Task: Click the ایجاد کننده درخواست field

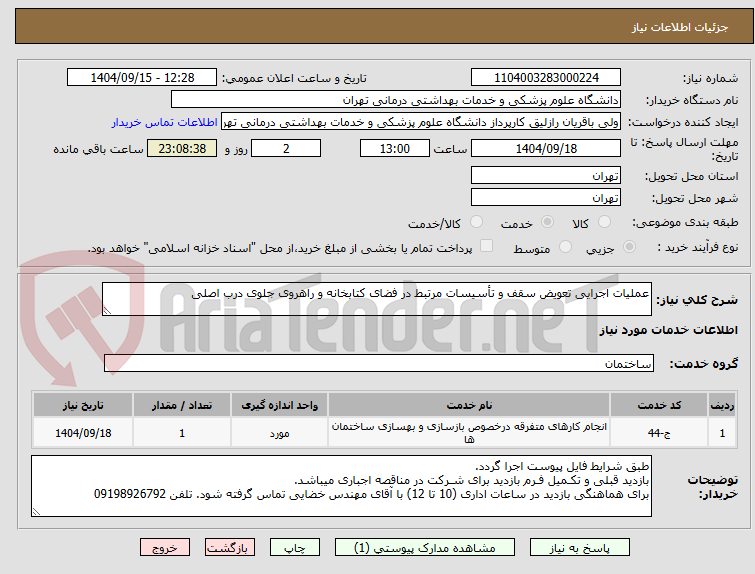Action: [421, 122]
